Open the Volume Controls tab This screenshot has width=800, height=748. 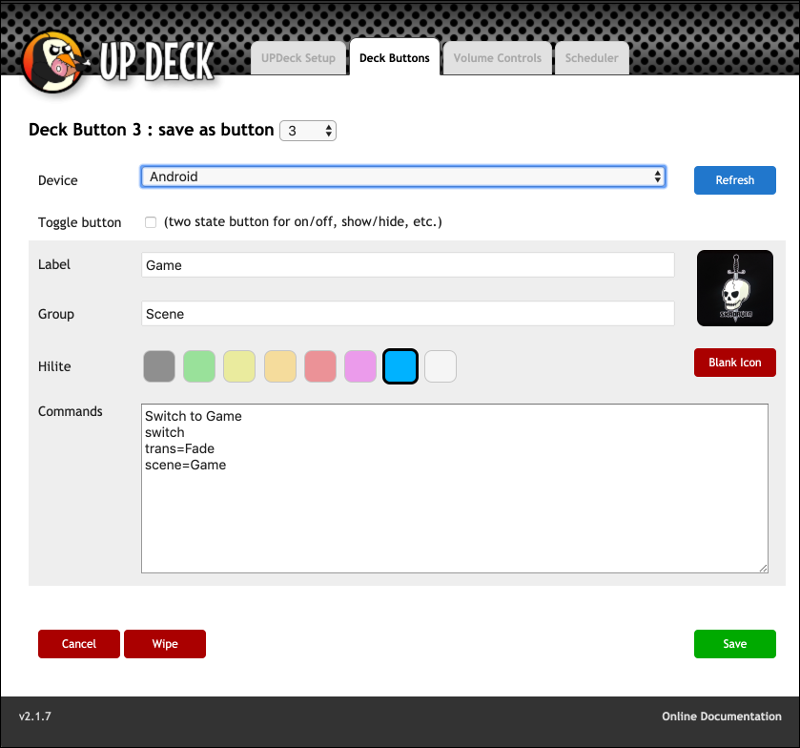tap(497, 58)
